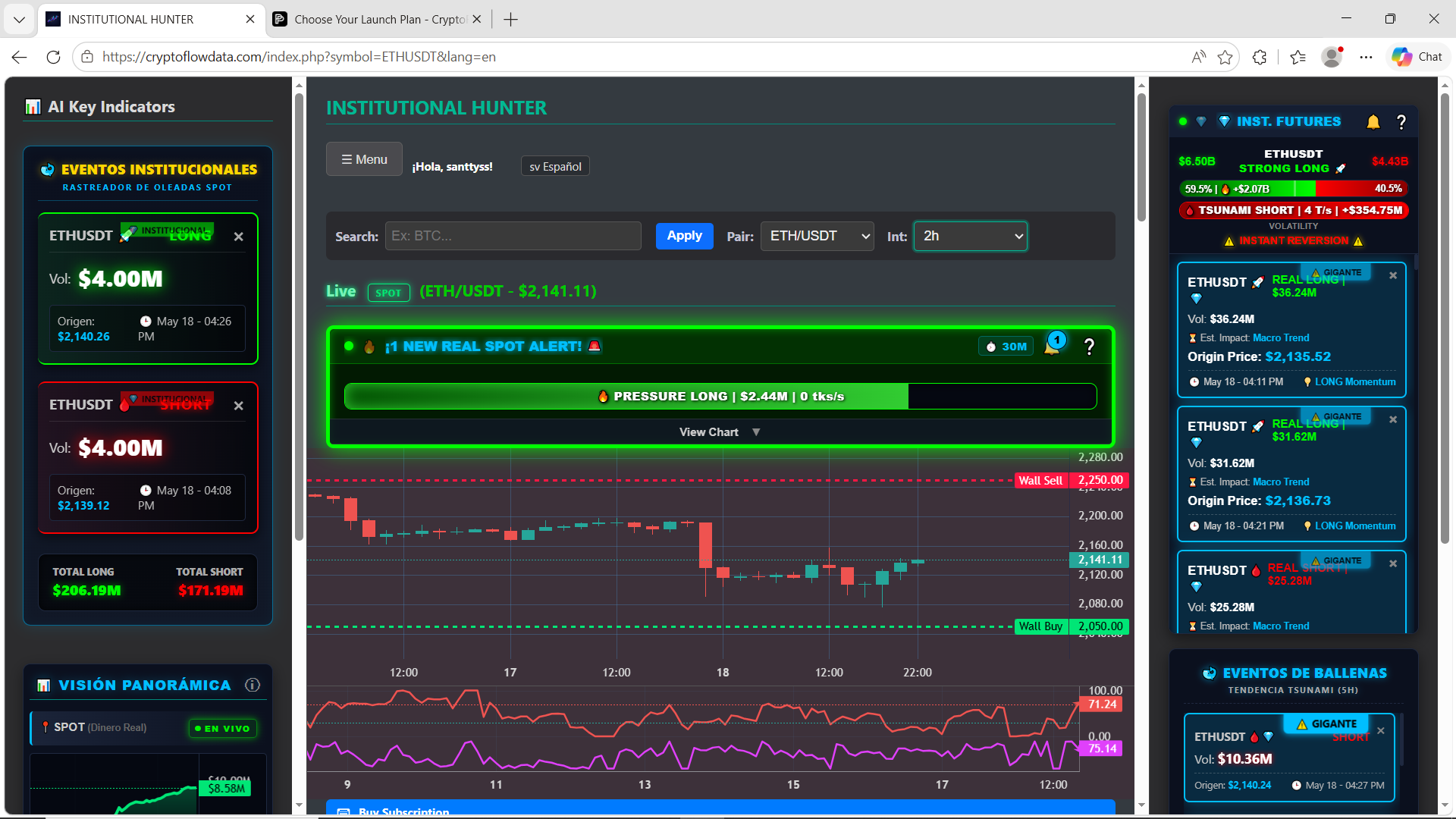Open the tab actions dropdown arrow

[19, 19]
